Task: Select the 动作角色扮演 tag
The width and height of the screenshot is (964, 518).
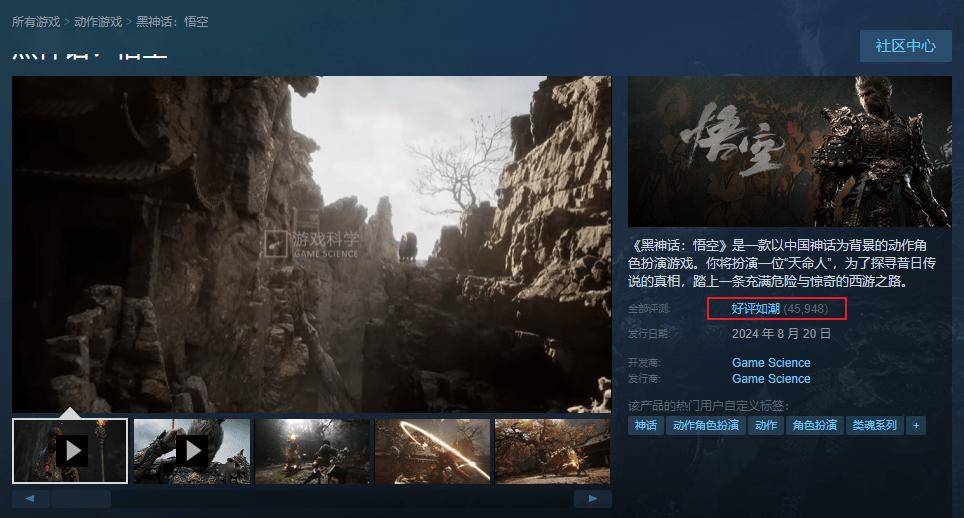Action: [x=706, y=425]
